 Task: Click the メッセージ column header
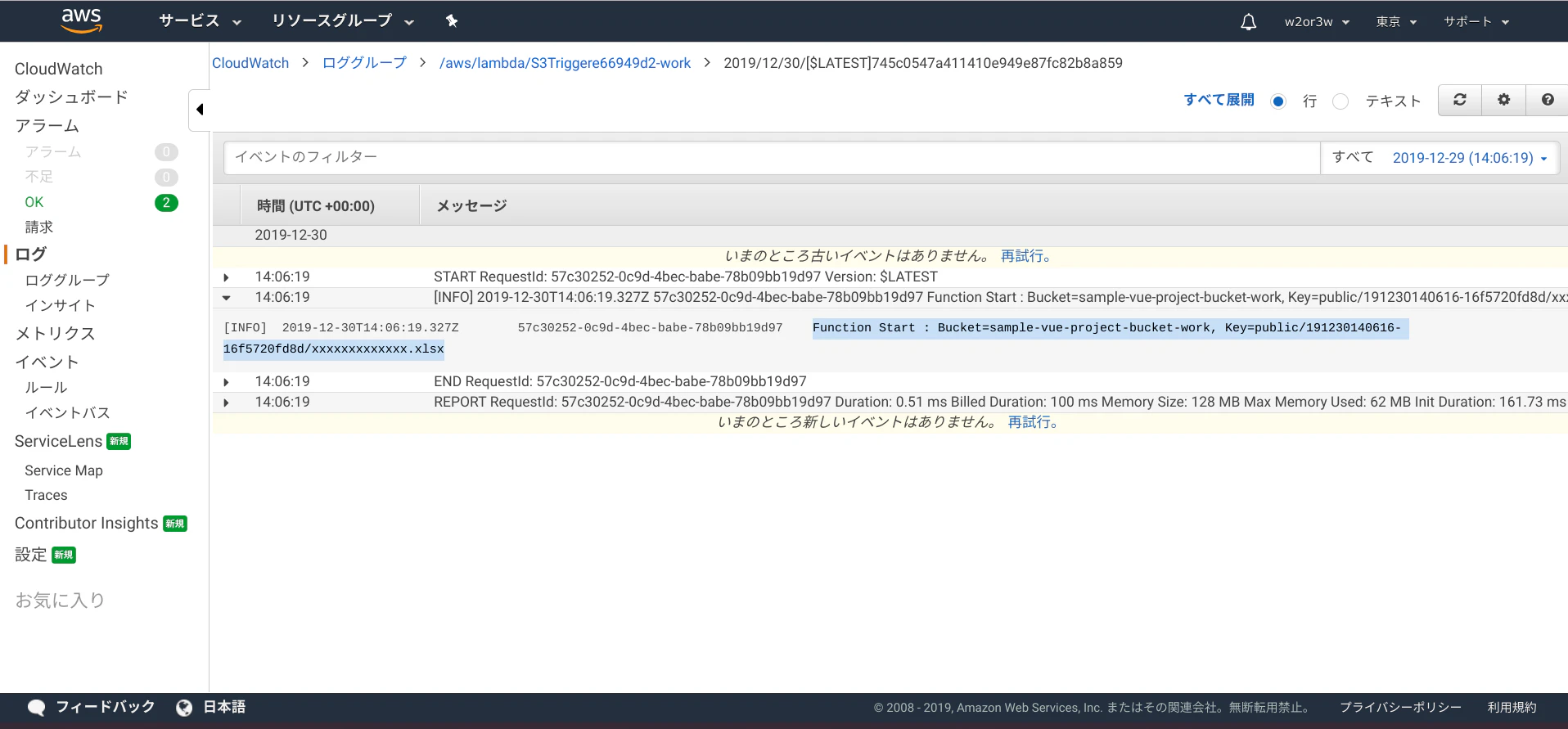[x=471, y=206]
